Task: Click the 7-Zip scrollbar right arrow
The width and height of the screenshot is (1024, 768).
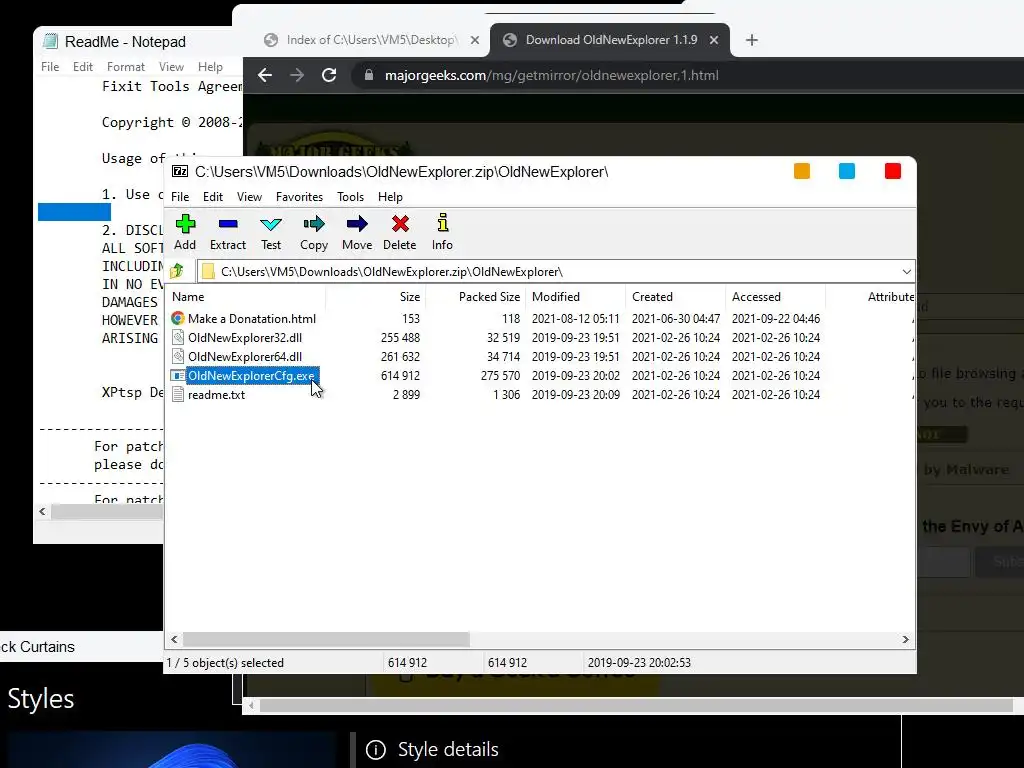Action: pyautogui.click(x=905, y=639)
